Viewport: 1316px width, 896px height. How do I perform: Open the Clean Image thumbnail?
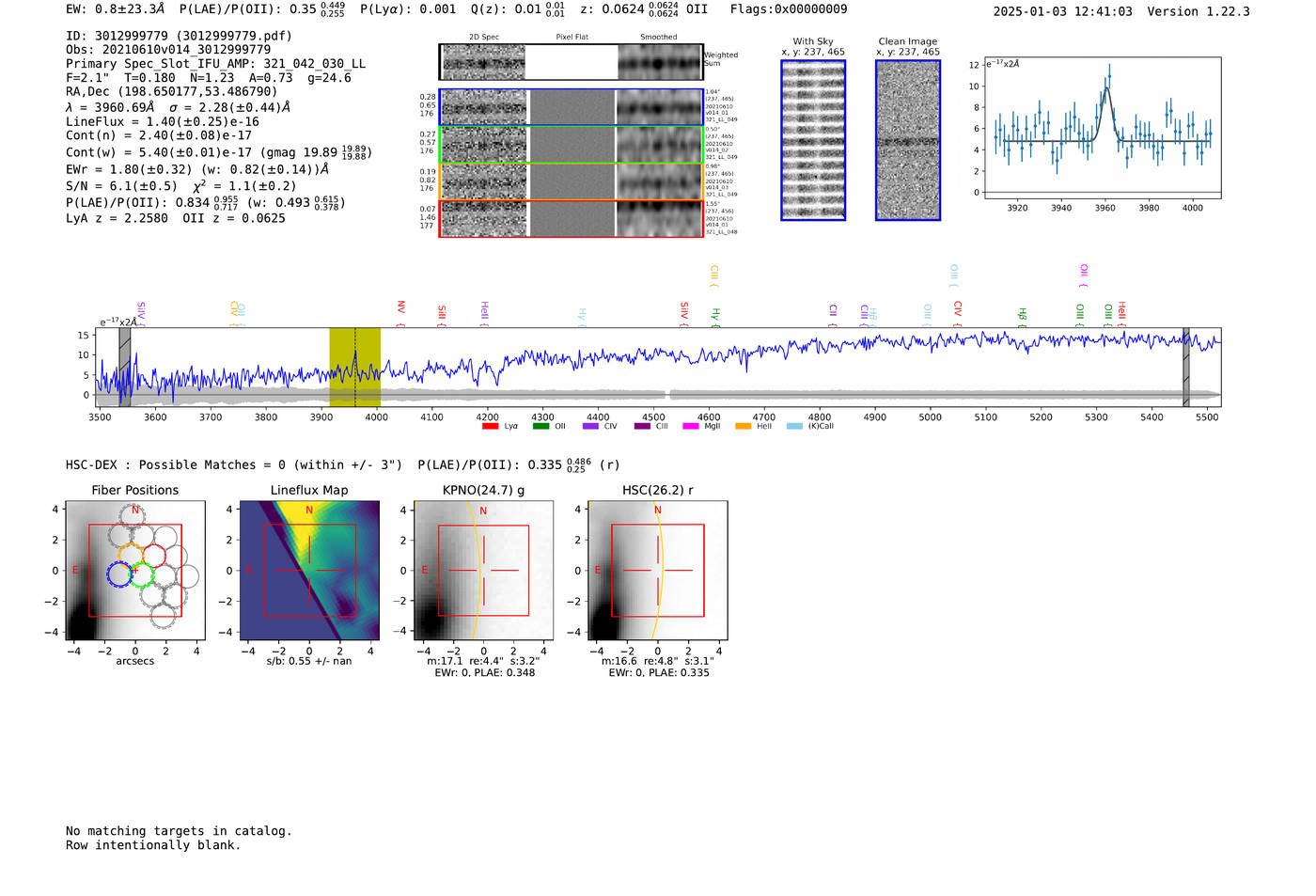tap(907, 140)
